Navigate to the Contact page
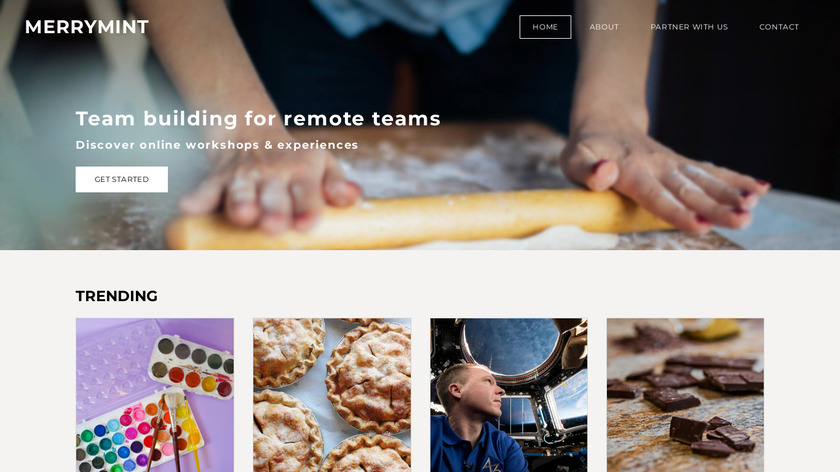The height and width of the screenshot is (472, 840). point(778,27)
